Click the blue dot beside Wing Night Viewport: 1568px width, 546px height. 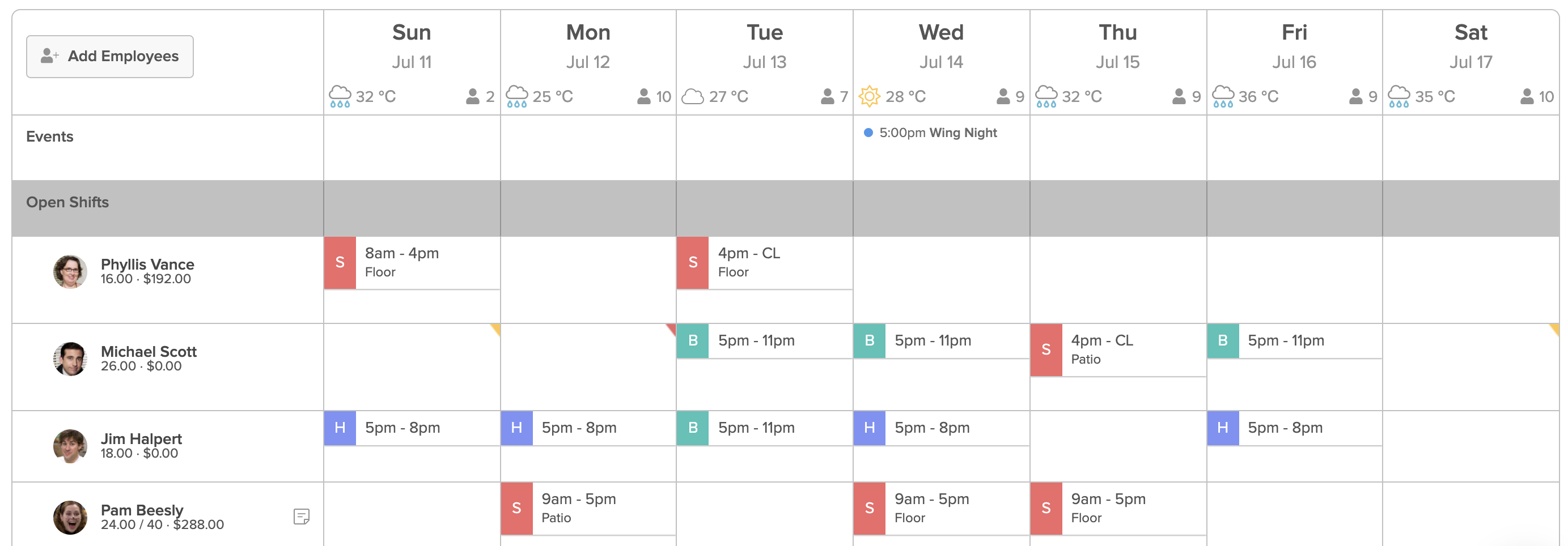click(x=868, y=133)
